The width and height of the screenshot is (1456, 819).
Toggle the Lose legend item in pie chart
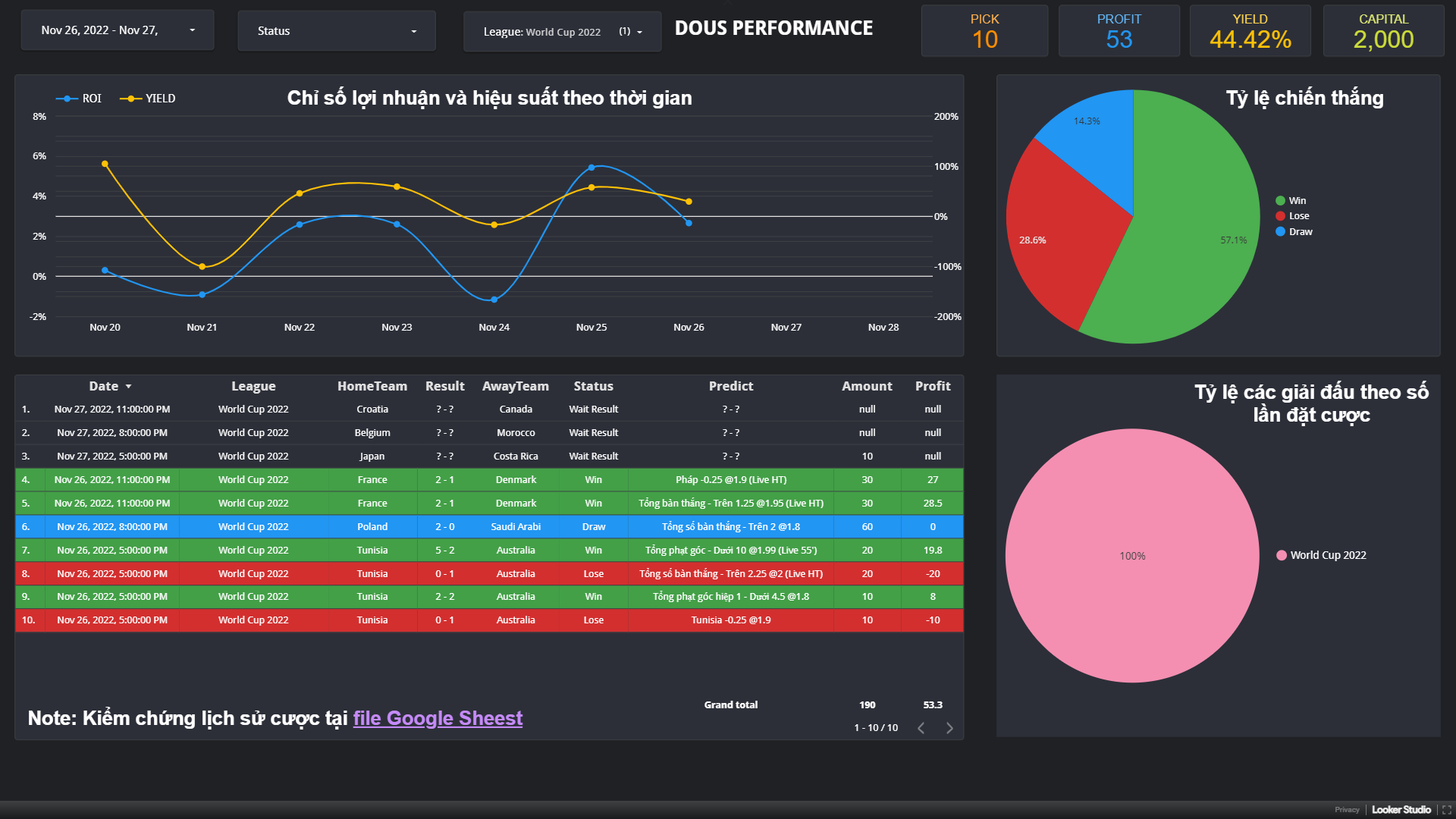(1281, 216)
